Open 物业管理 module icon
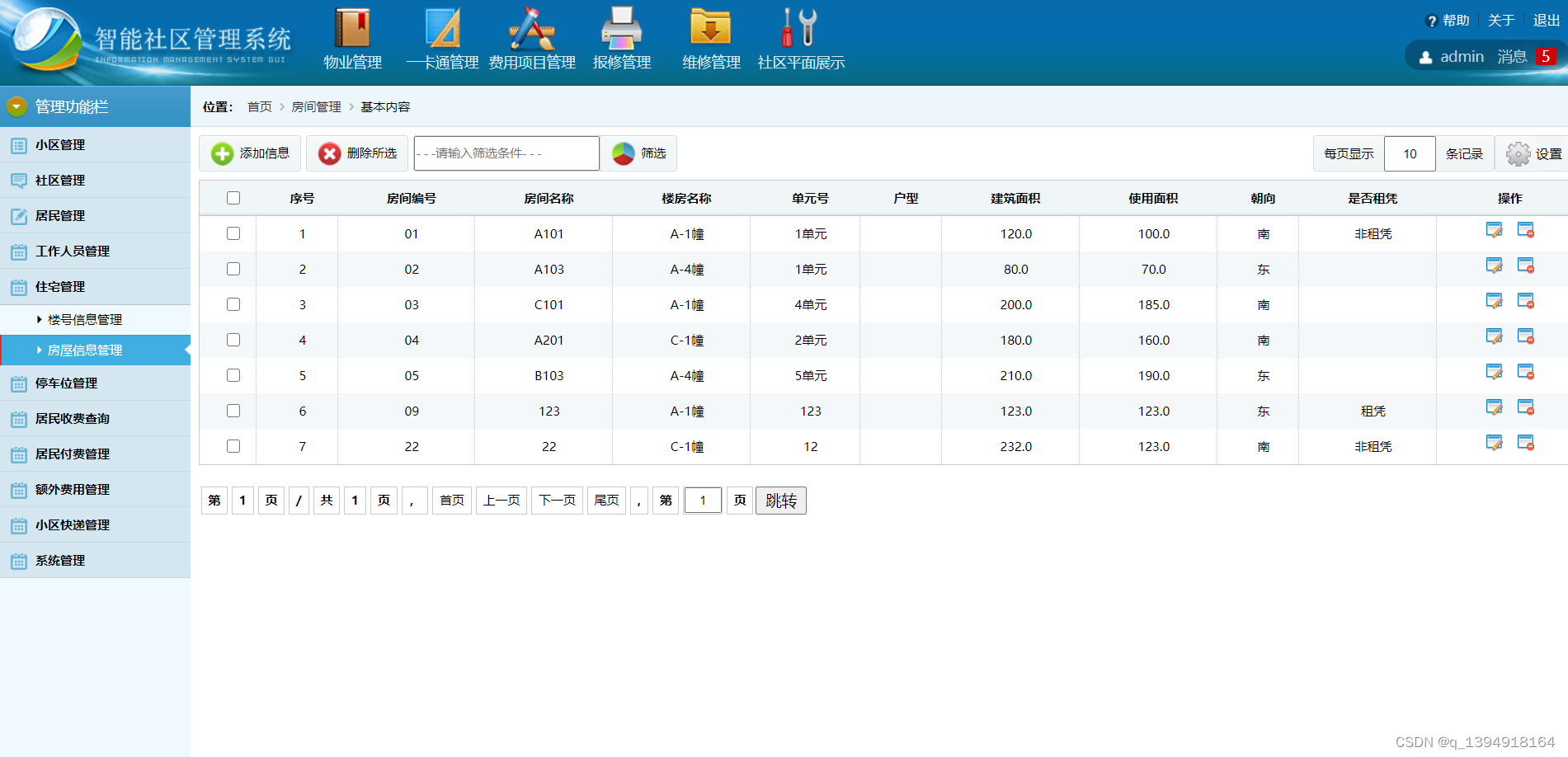Image resolution: width=1568 pixels, height=757 pixels. point(352,28)
